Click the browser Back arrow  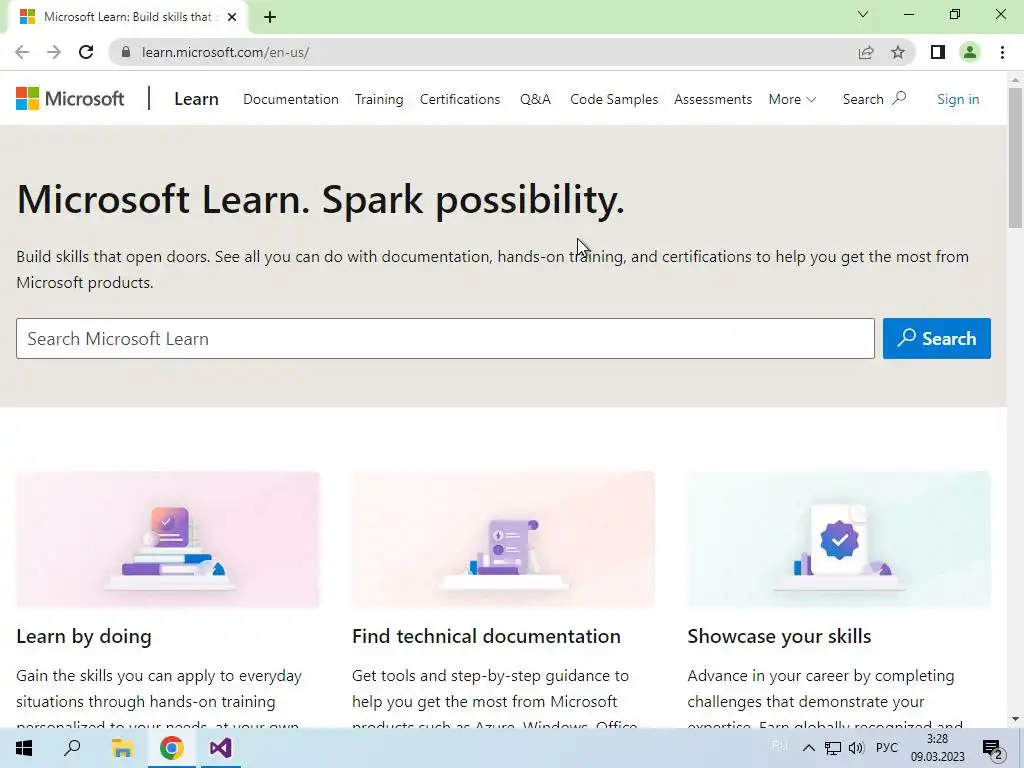pyautogui.click(x=22, y=52)
